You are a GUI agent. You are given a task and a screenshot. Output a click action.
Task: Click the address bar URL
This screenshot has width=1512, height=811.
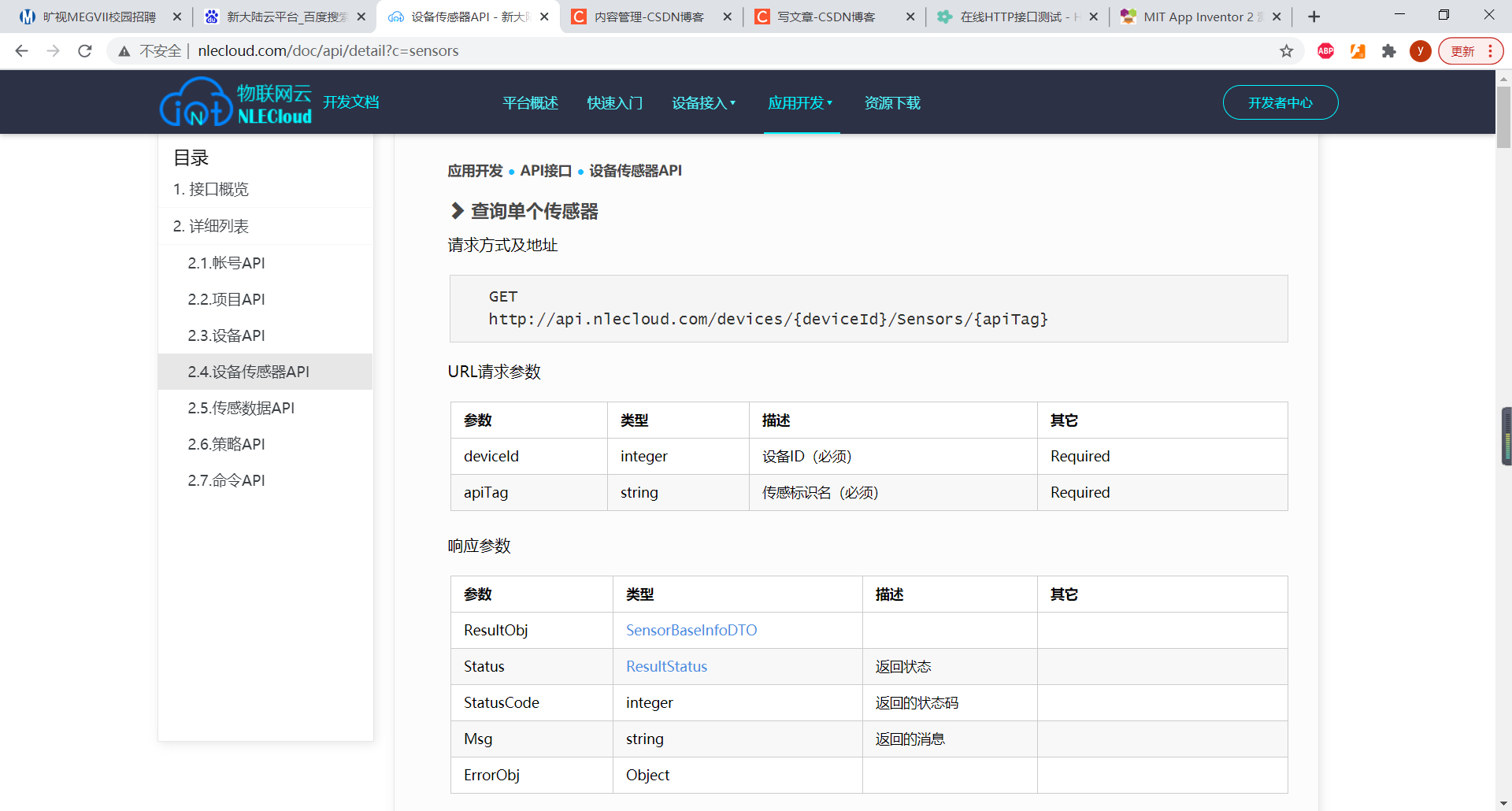328,51
